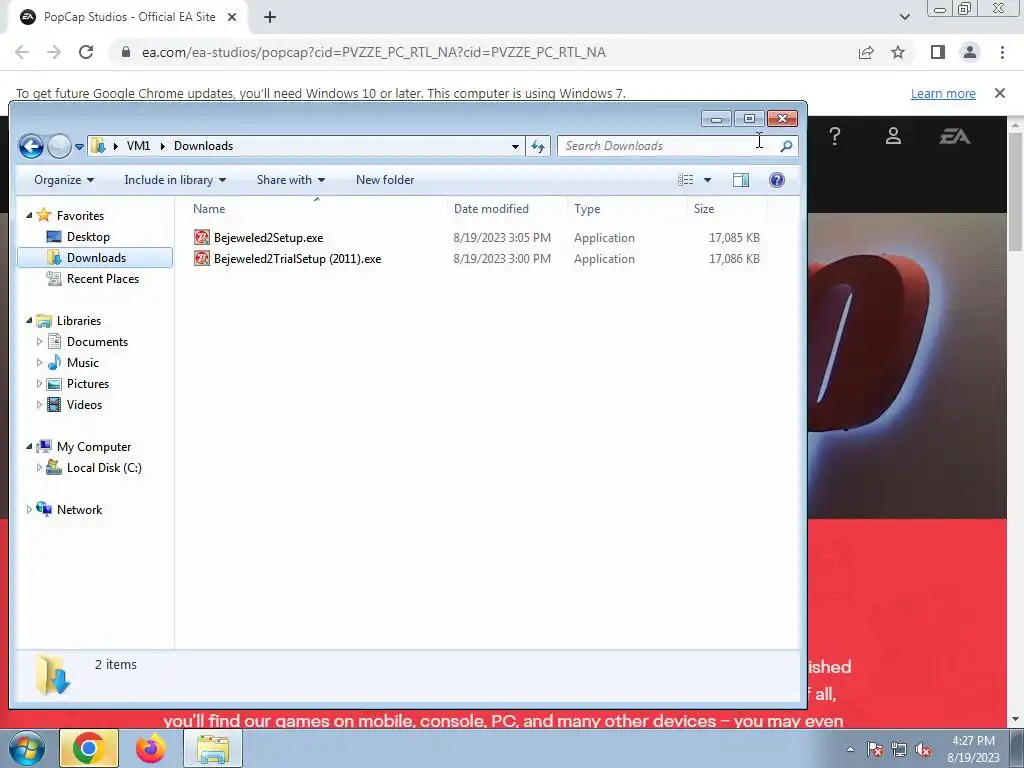Go back in Explorer window
This screenshot has width=1024, height=768.
pos(31,146)
